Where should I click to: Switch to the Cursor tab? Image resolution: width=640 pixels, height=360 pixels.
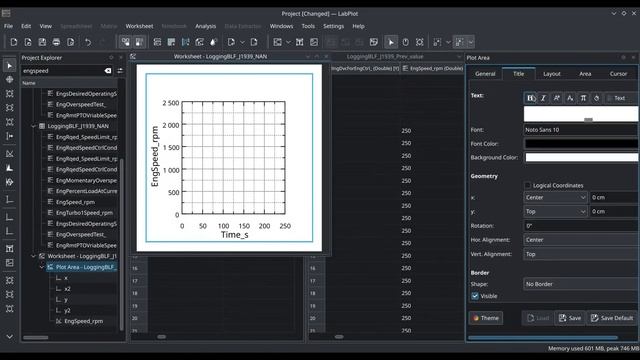tap(618, 74)
